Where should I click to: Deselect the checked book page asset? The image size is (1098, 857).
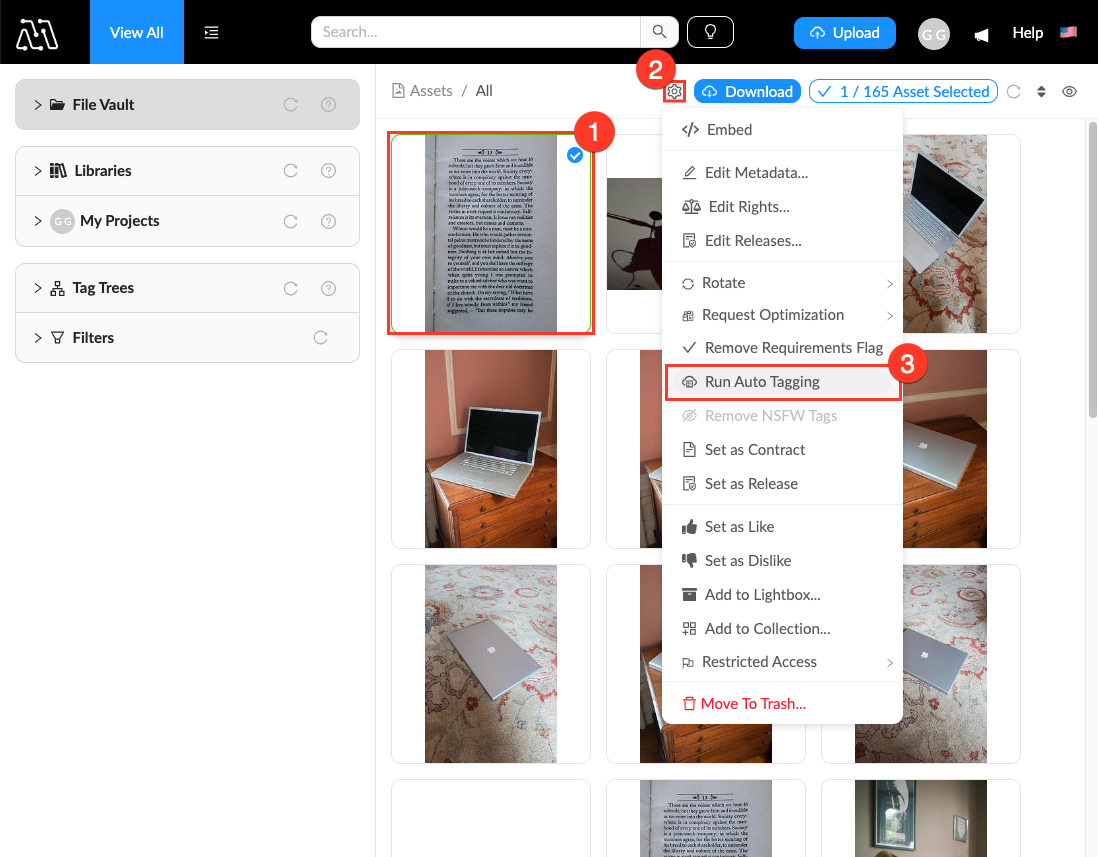pos(575,155)
